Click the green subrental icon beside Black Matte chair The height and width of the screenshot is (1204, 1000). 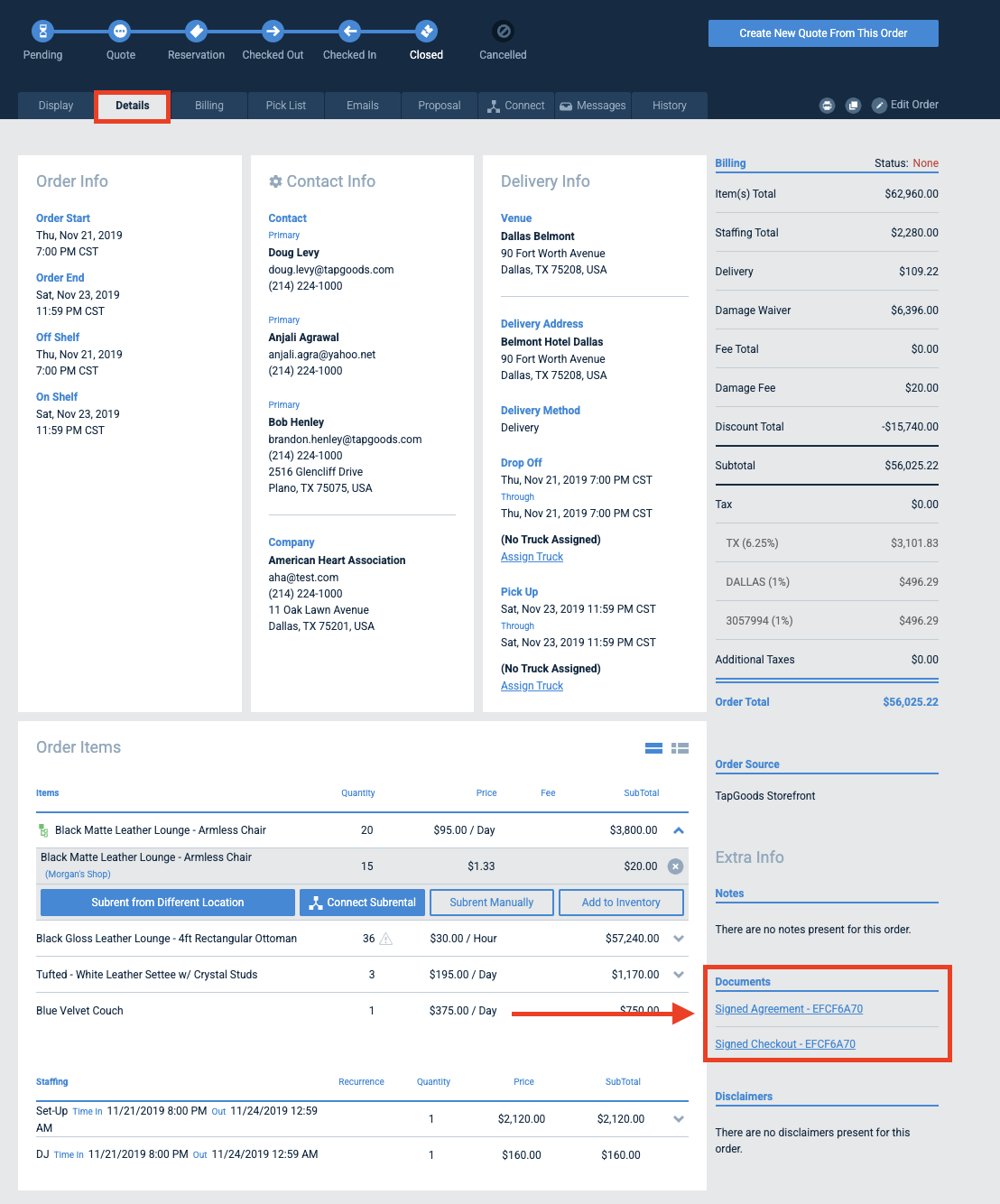(x=42, y=829)
